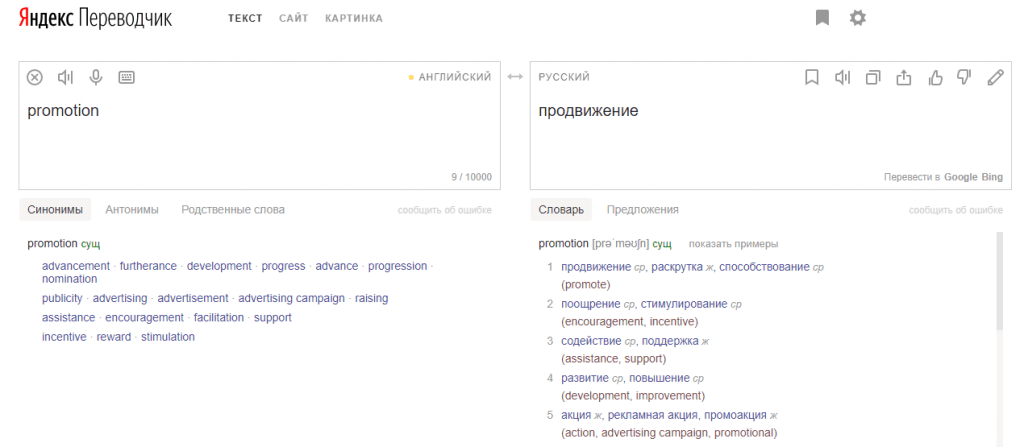Suggest an edit with the pencil icon

point(995,78)
